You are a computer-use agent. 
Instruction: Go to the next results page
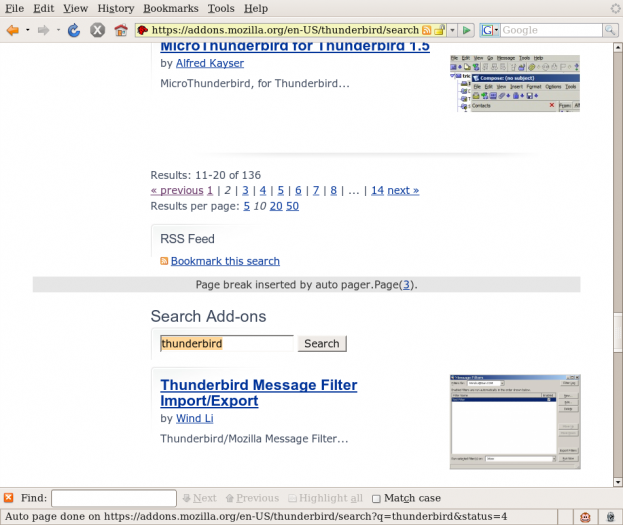click(x=403, y=190)
